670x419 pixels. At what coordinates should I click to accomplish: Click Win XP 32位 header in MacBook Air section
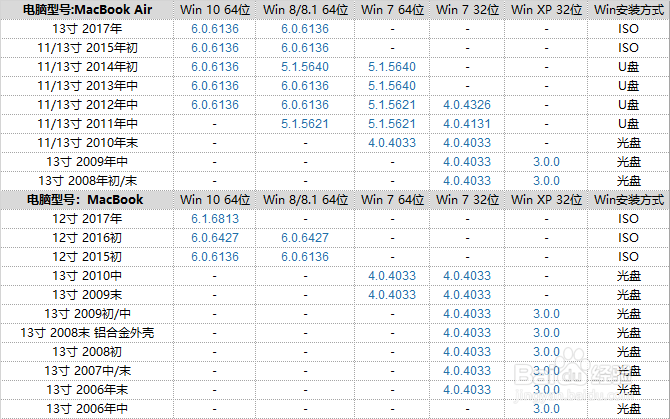[547, 10]
